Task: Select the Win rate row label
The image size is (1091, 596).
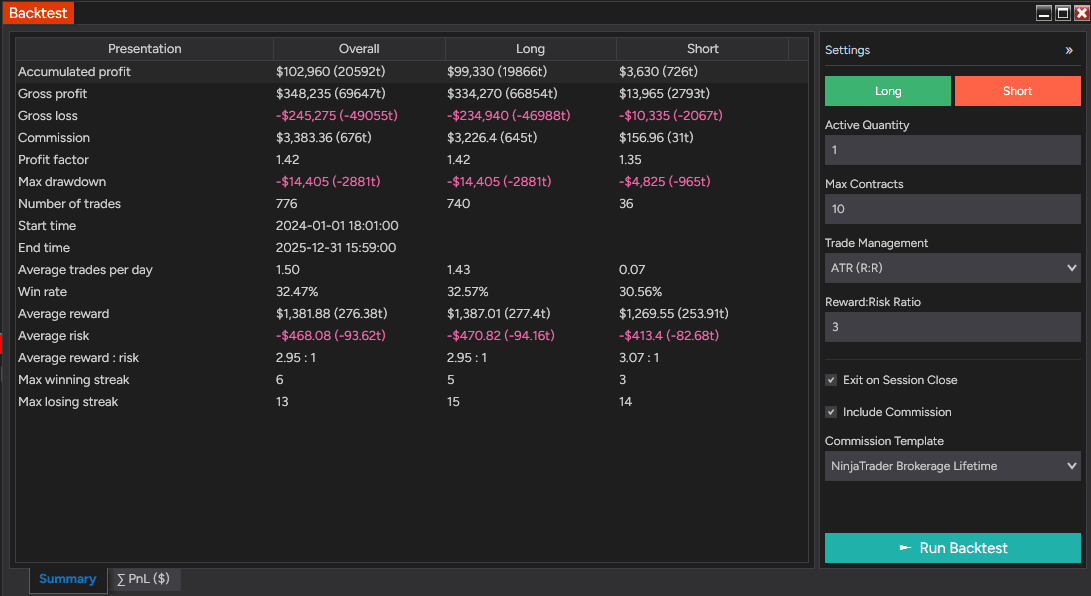Action: pos(42,292)
